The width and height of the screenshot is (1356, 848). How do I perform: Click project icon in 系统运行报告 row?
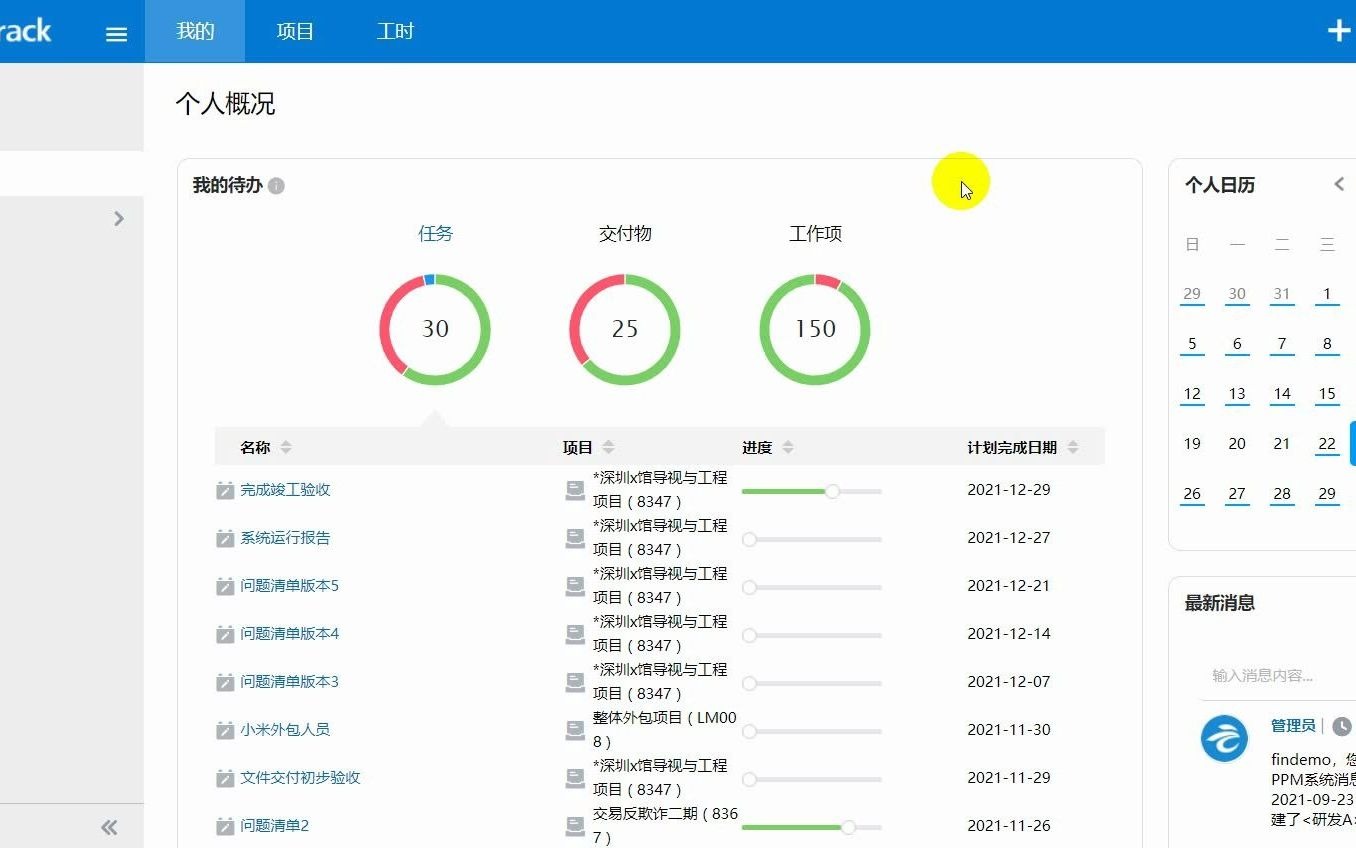[x=575, y=538]
